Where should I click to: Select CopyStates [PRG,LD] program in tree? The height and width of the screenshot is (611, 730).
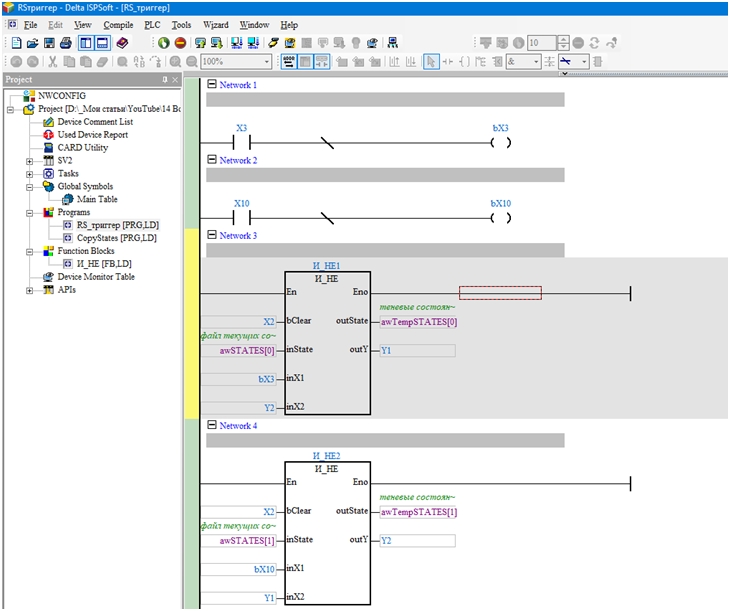116,238
